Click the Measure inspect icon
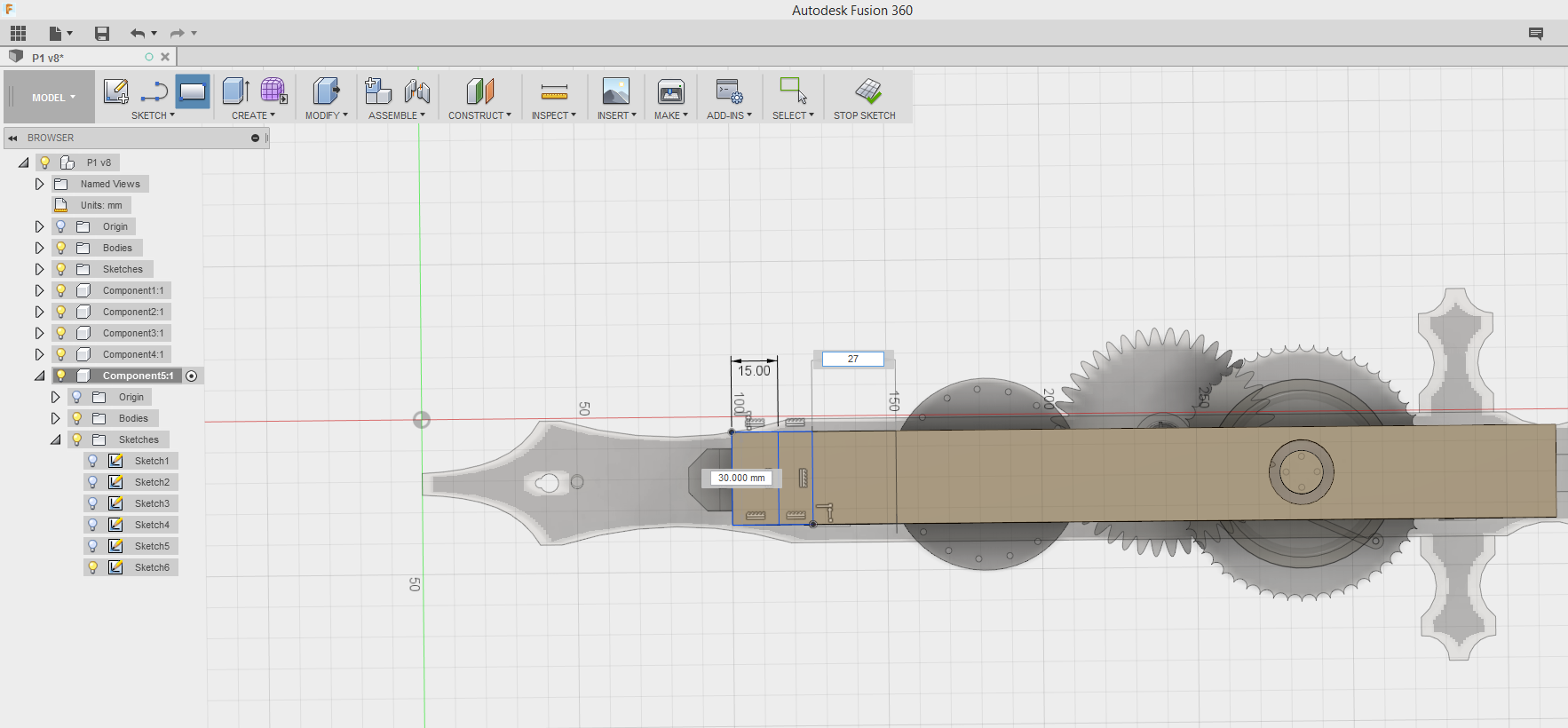 [554, 91]
